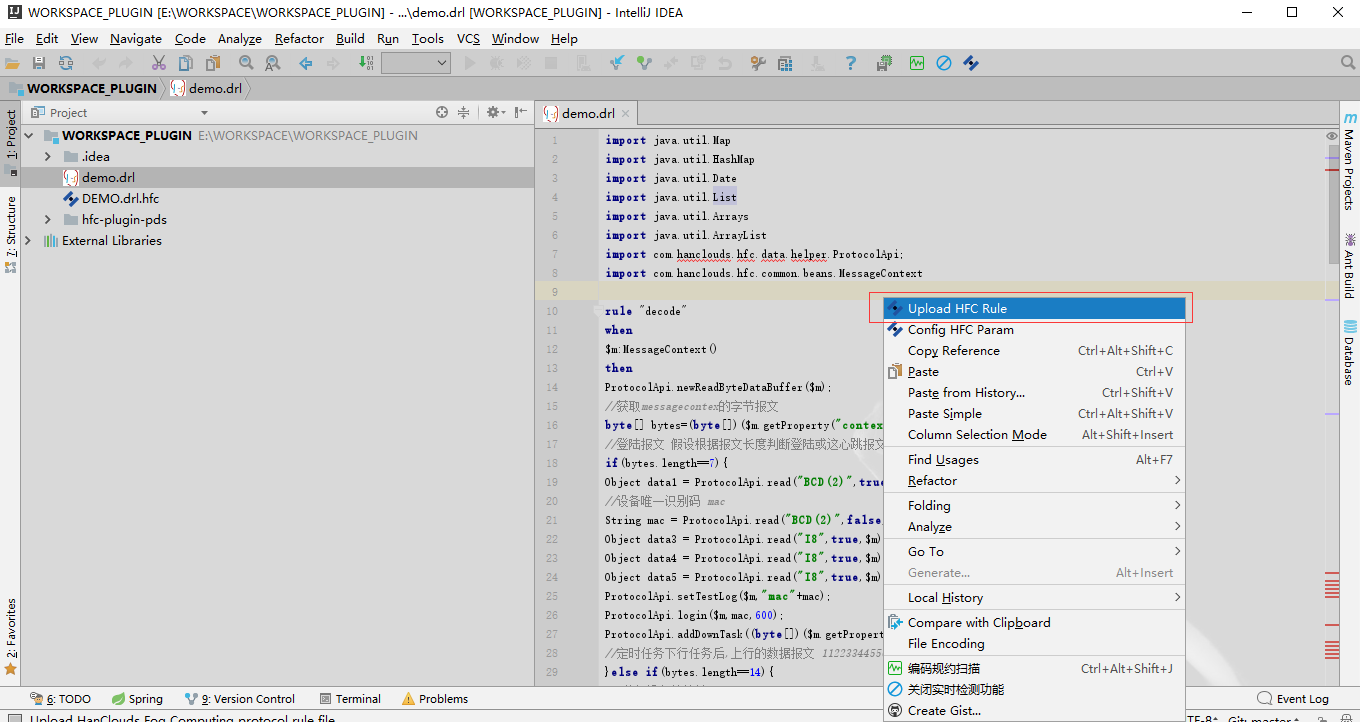This screenshot has height=722, width=1360.
Task: Choose Copy Reference in context menu
Action: pyautogui.click(x=1034, y=351)
